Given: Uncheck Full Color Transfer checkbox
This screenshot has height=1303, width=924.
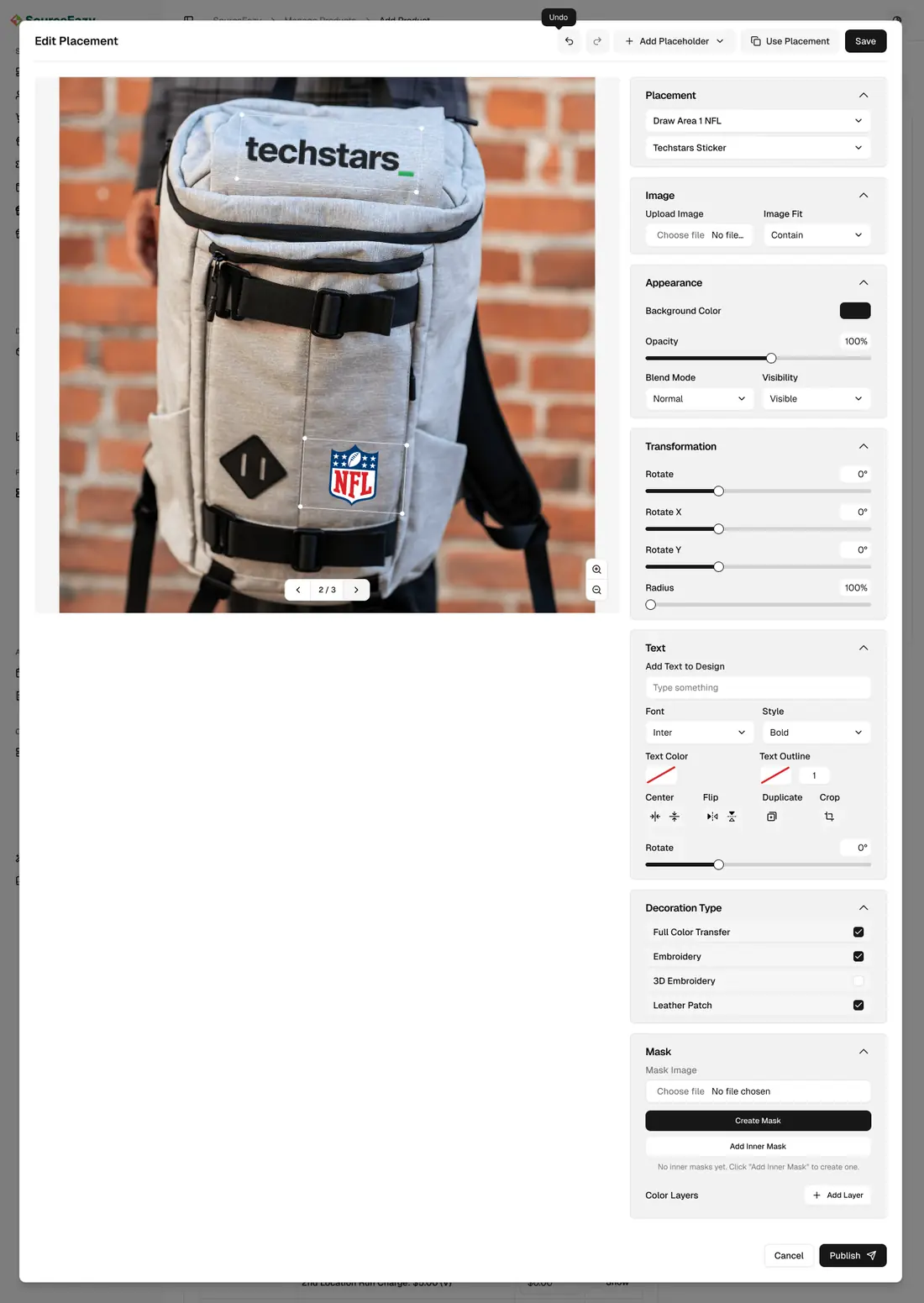Looking at the screenshot, I should click(x=858, y=932).
